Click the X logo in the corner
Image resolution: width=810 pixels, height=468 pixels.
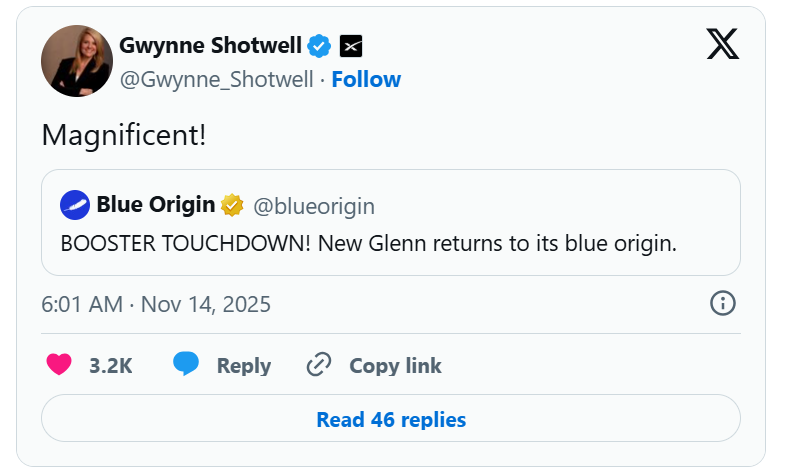coord(722,43)
